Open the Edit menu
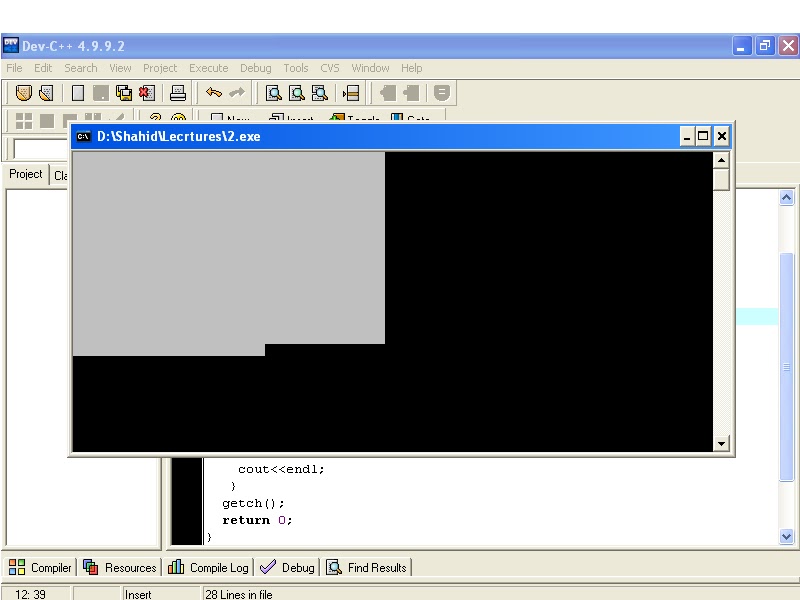Viewport: 800px width, 600px height. pos(43,68)
